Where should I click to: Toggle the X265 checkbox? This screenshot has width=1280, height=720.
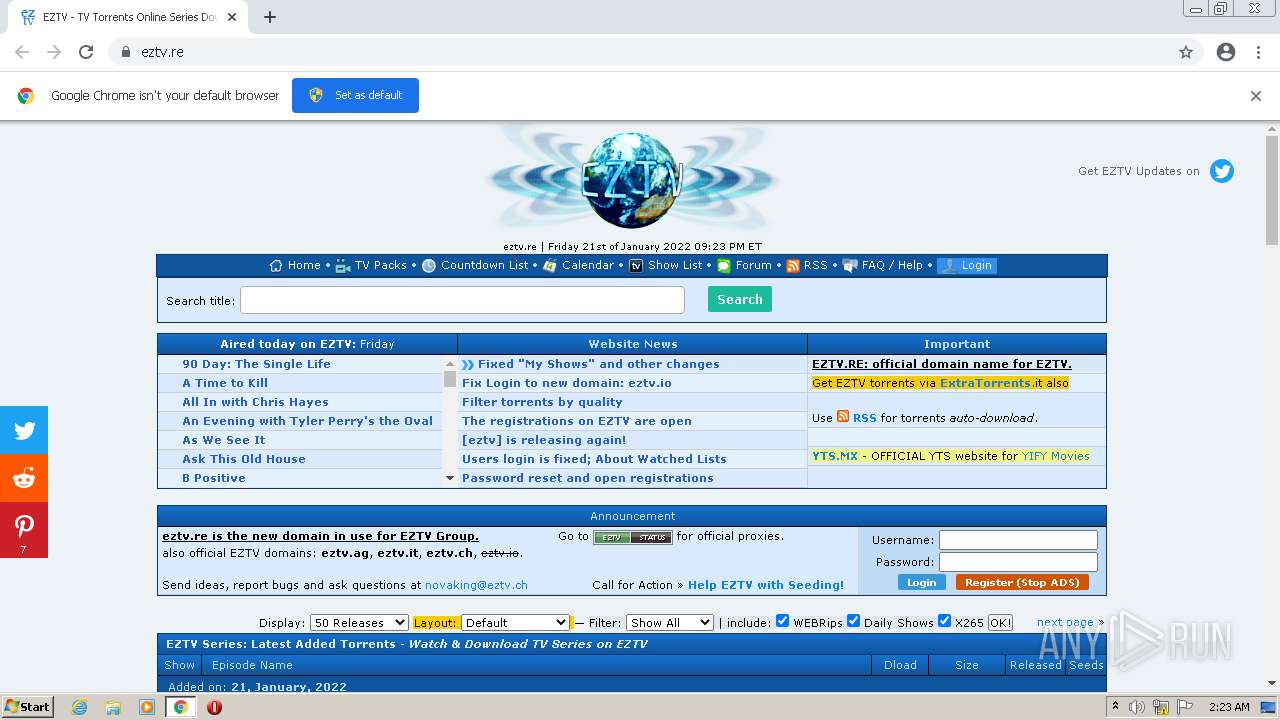944,621
